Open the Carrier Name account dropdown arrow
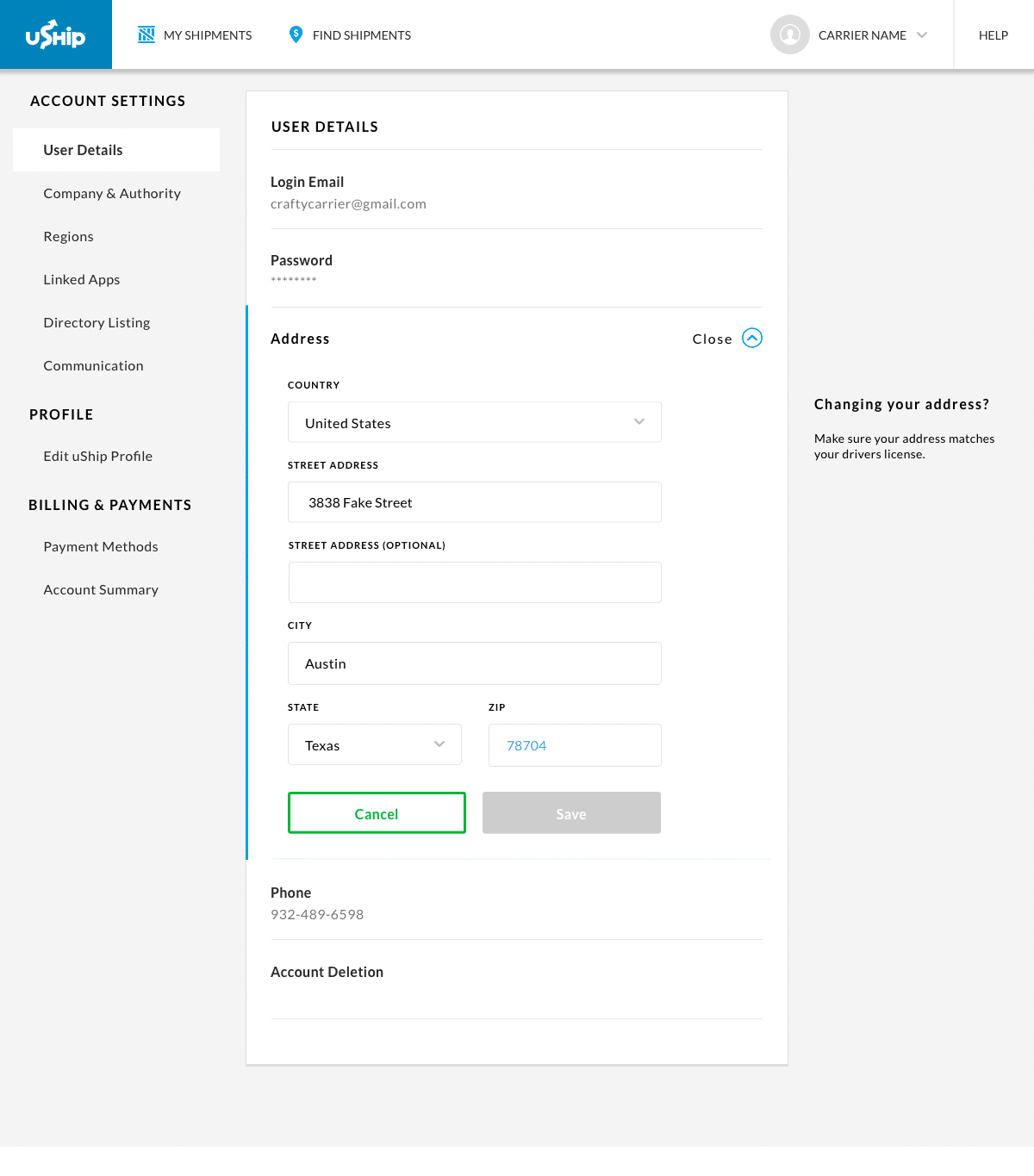The image size is (1034, 1176). point(922,35)
